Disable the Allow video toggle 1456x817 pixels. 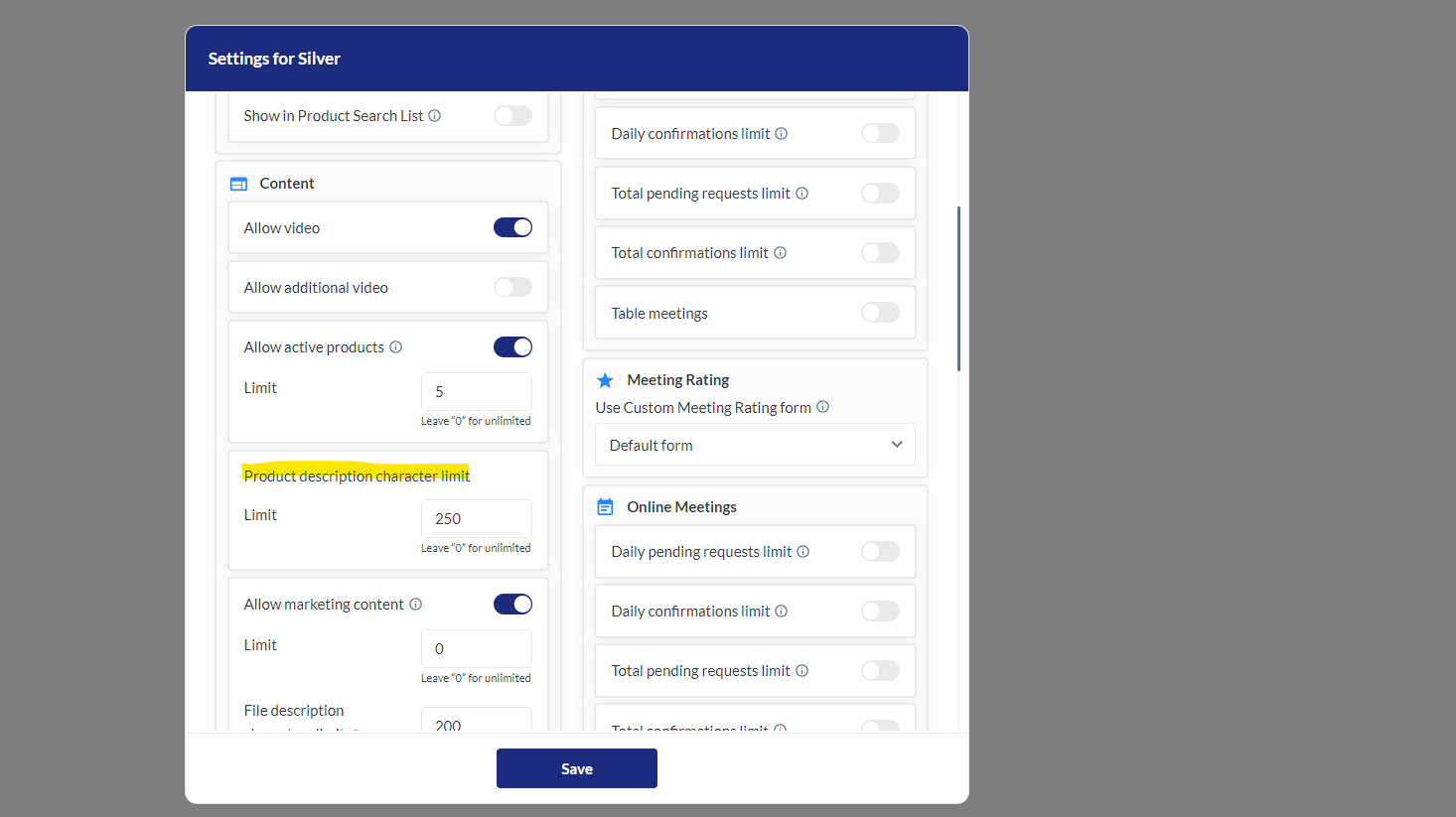click(512, 228)
